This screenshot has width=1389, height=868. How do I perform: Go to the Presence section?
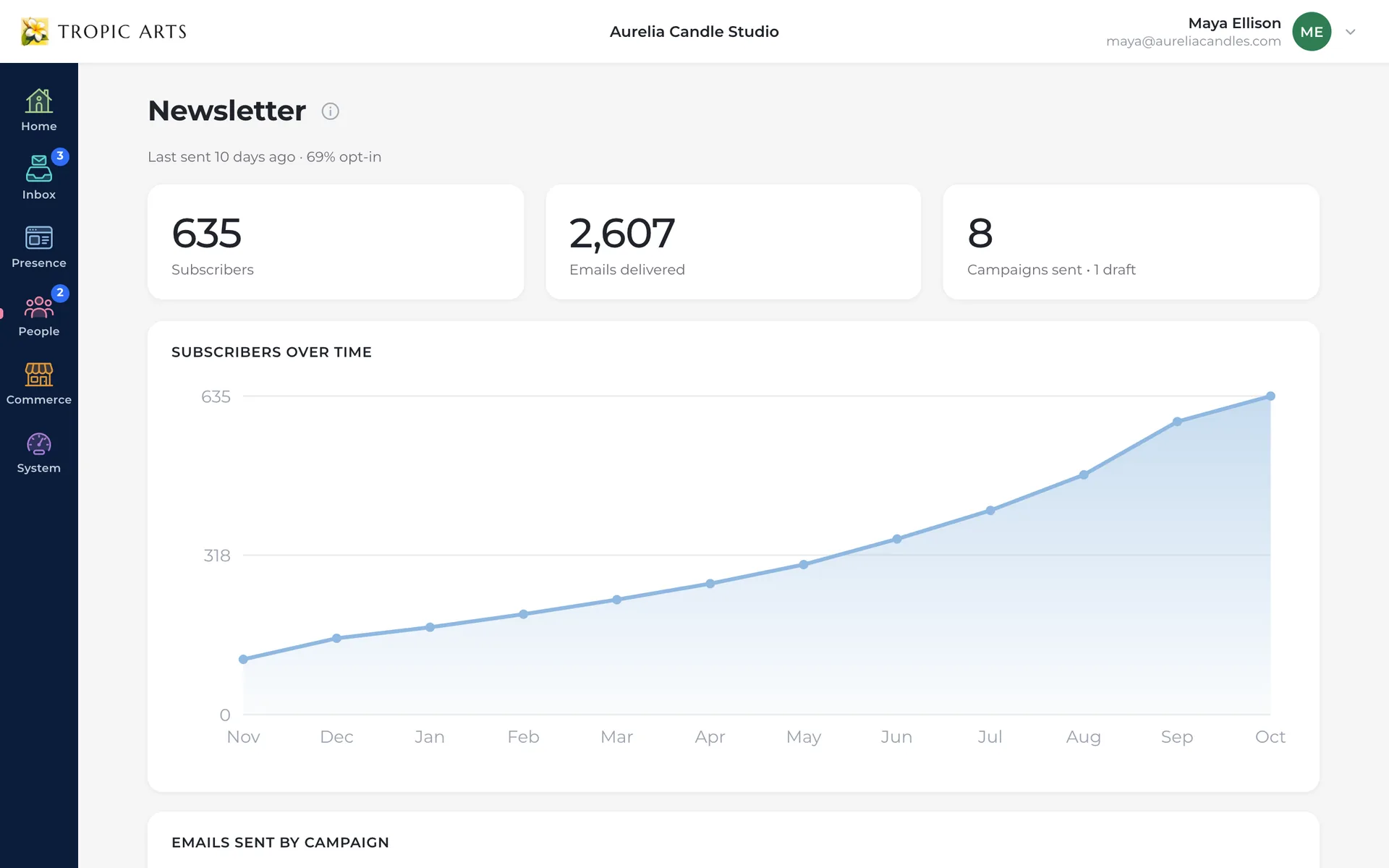(39, 247)
